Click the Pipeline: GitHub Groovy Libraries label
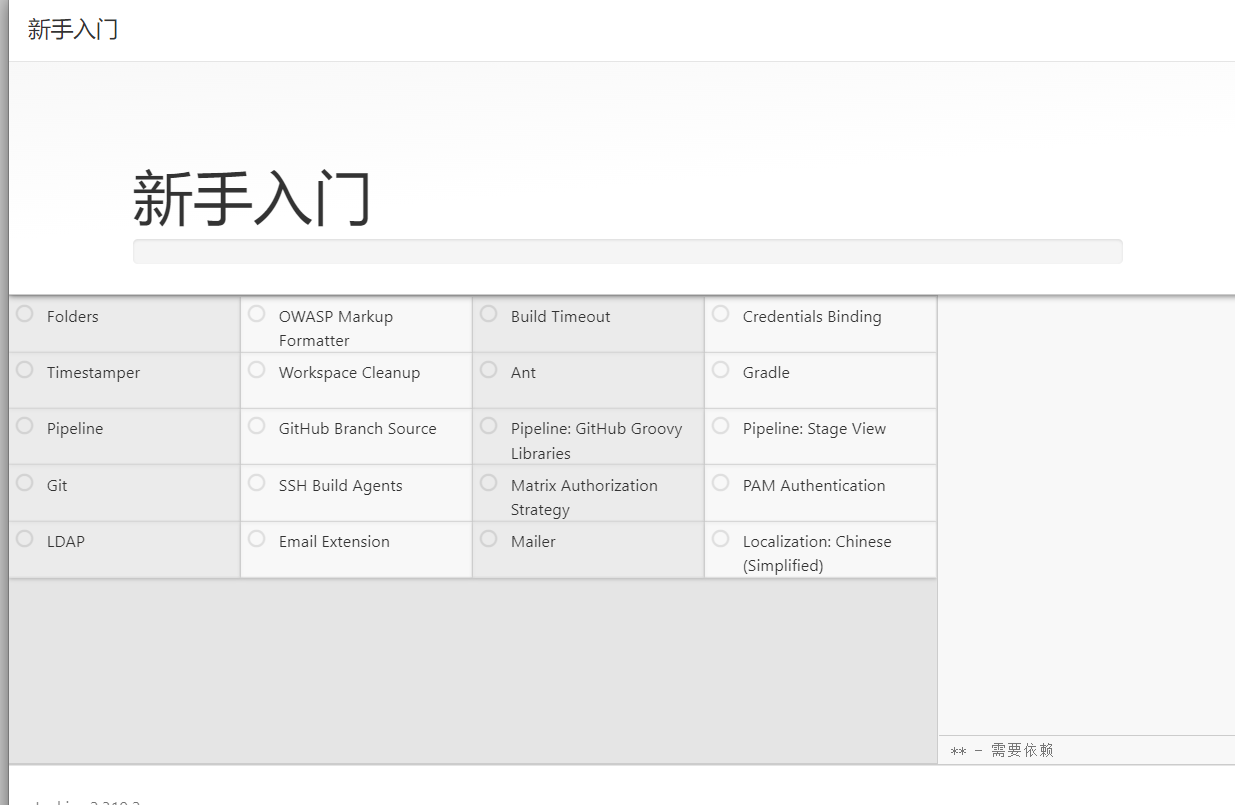This screenshot has width=1235, height=805. click(x=597, y=441)
